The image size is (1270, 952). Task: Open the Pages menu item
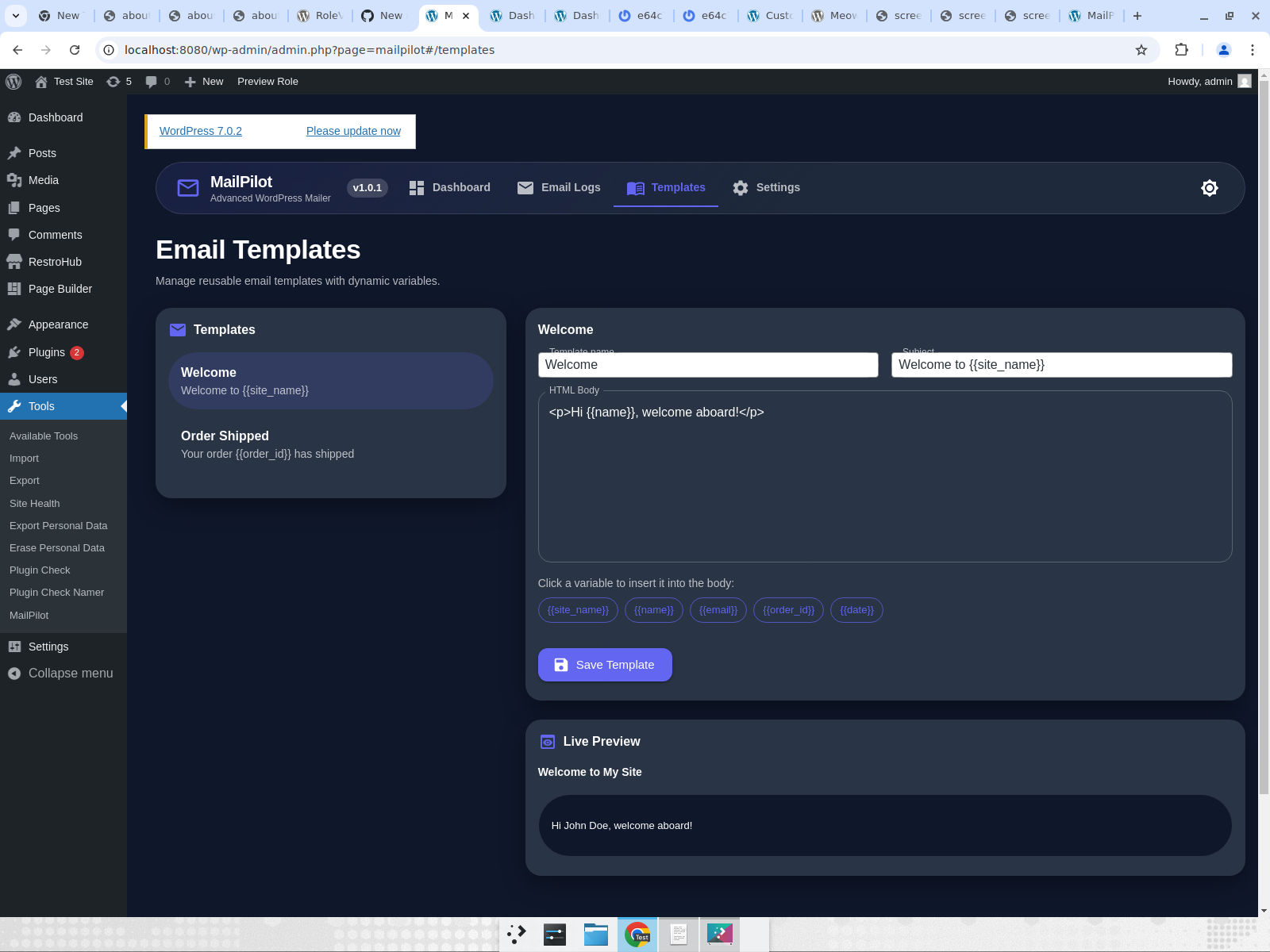point(63,208)
